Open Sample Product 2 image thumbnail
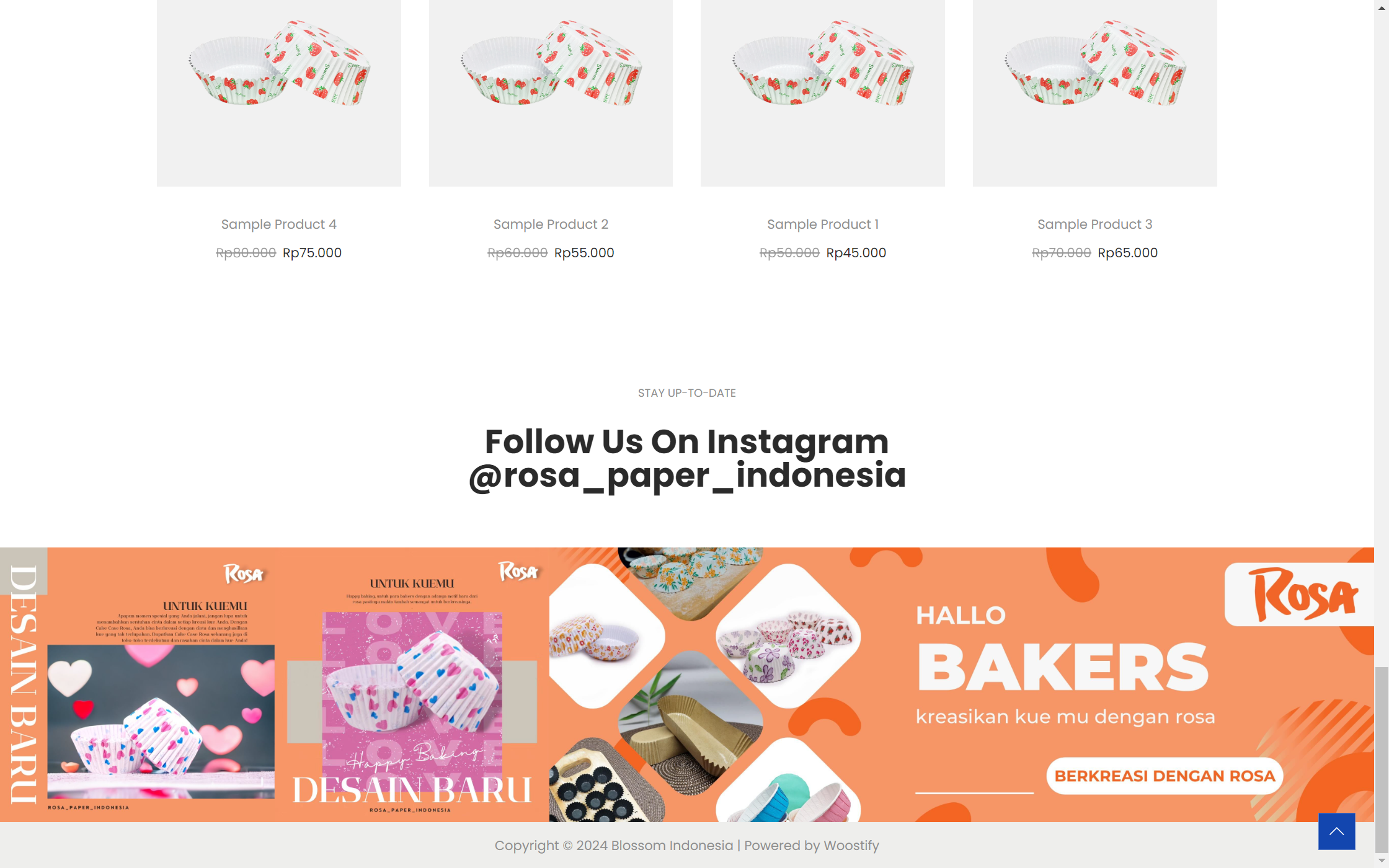Screen dimensions: 1389x868 551,93
